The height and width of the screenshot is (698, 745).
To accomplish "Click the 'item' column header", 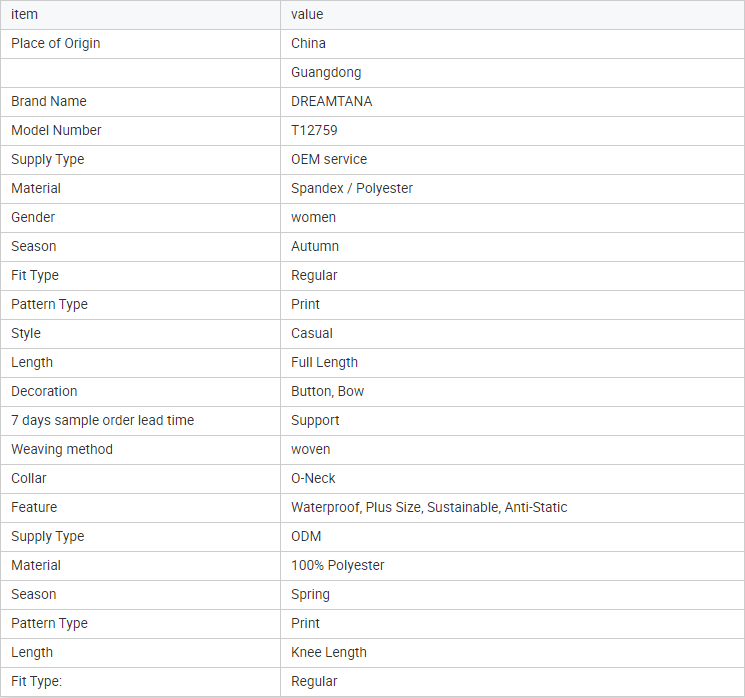I will click(x=24, y=14).
